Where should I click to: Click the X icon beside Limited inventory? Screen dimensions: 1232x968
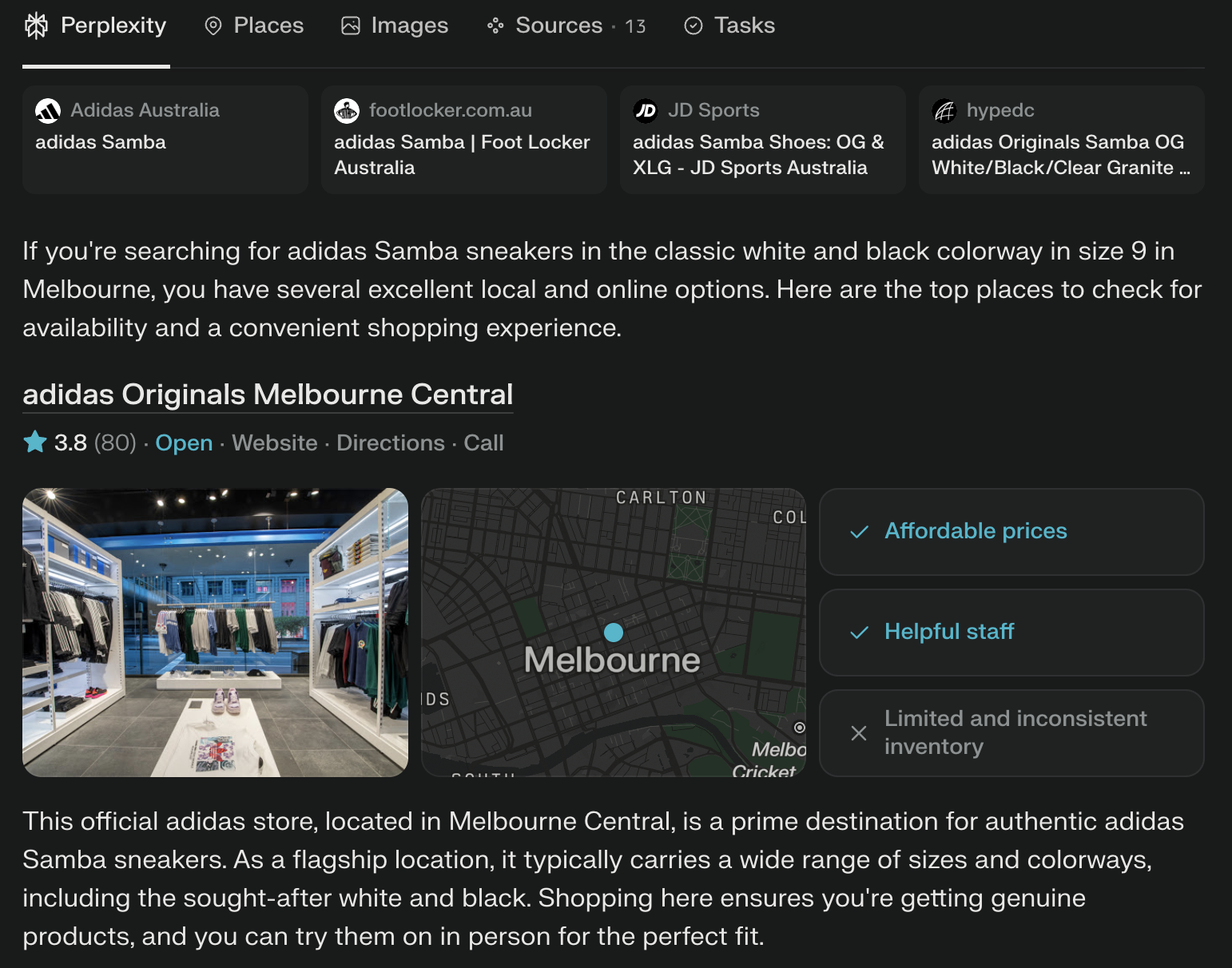tap(859, 733)
